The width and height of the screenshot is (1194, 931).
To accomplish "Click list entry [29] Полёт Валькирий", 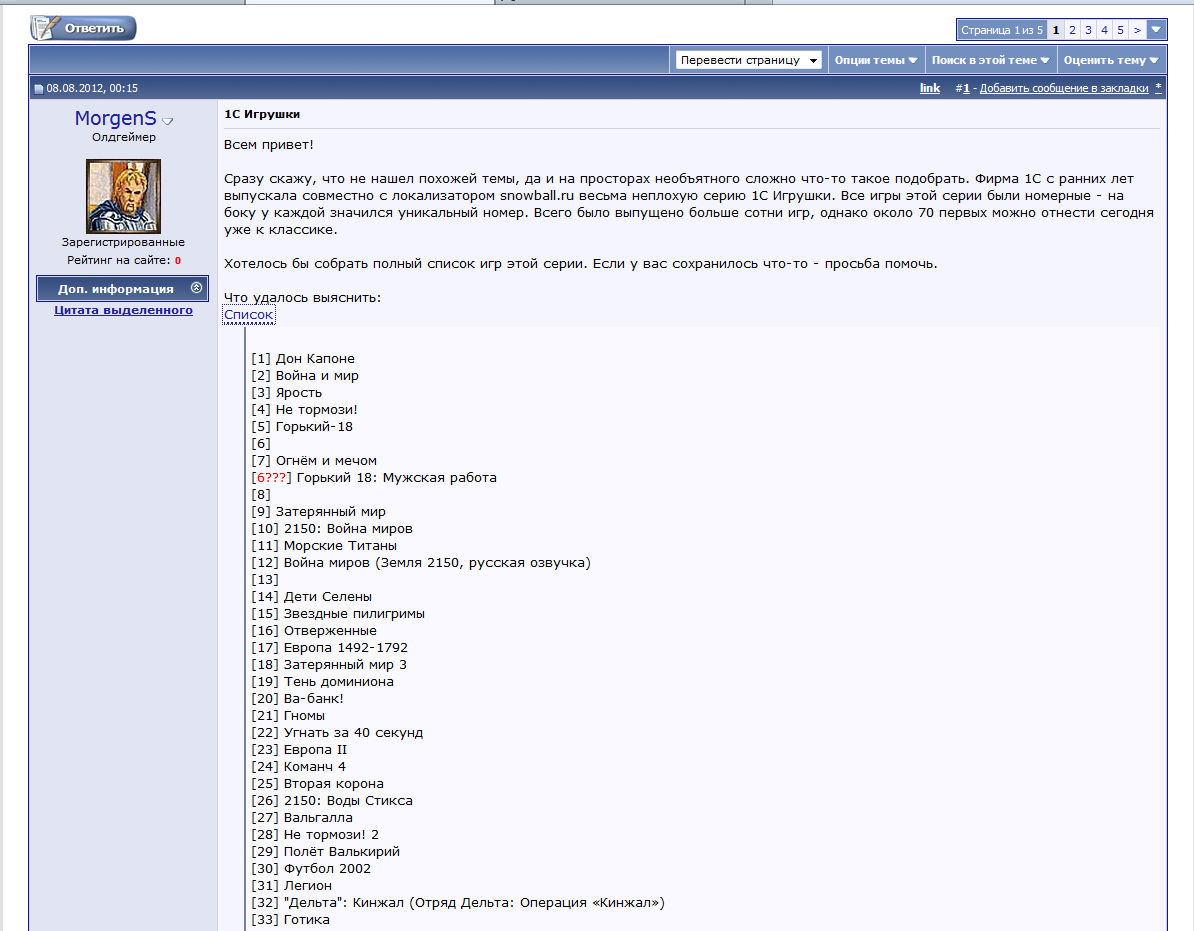I will pos(326,851).
